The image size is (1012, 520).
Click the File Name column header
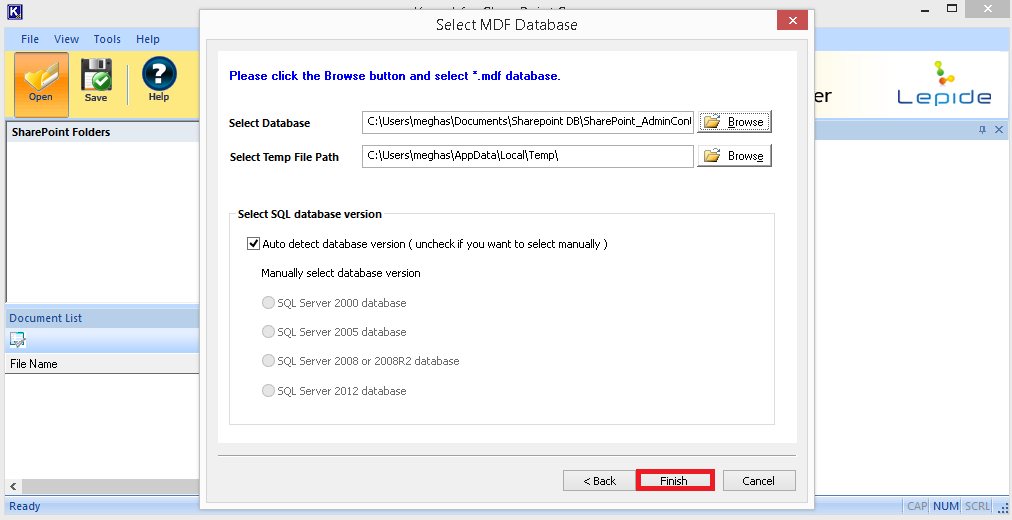click(x=102, y=364)
